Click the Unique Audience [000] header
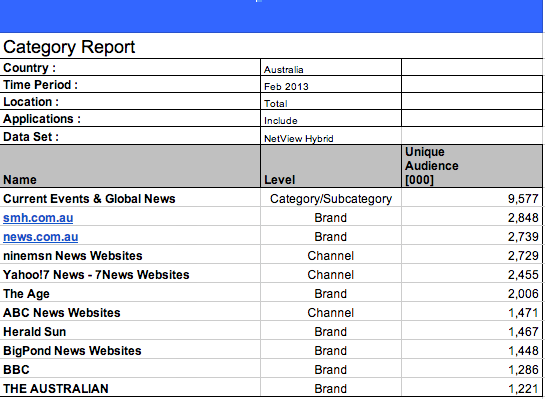 click(472, 166)
